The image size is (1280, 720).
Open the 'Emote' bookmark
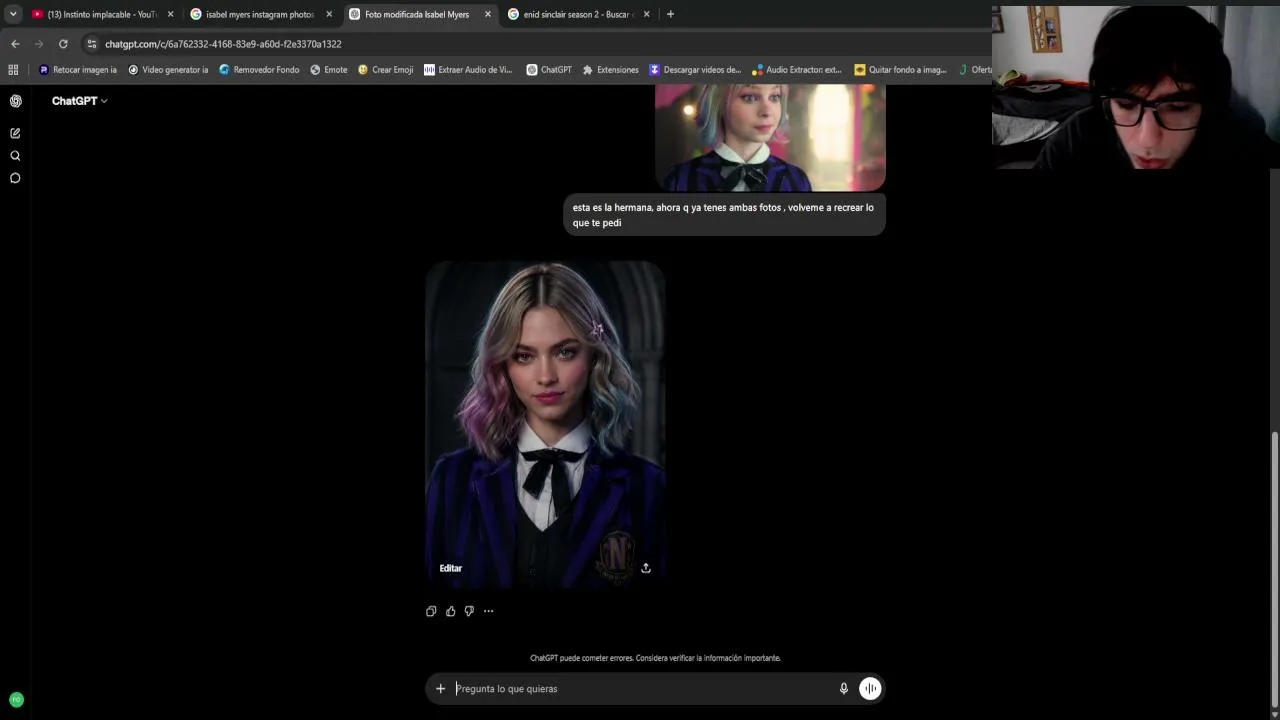[329, 70]
